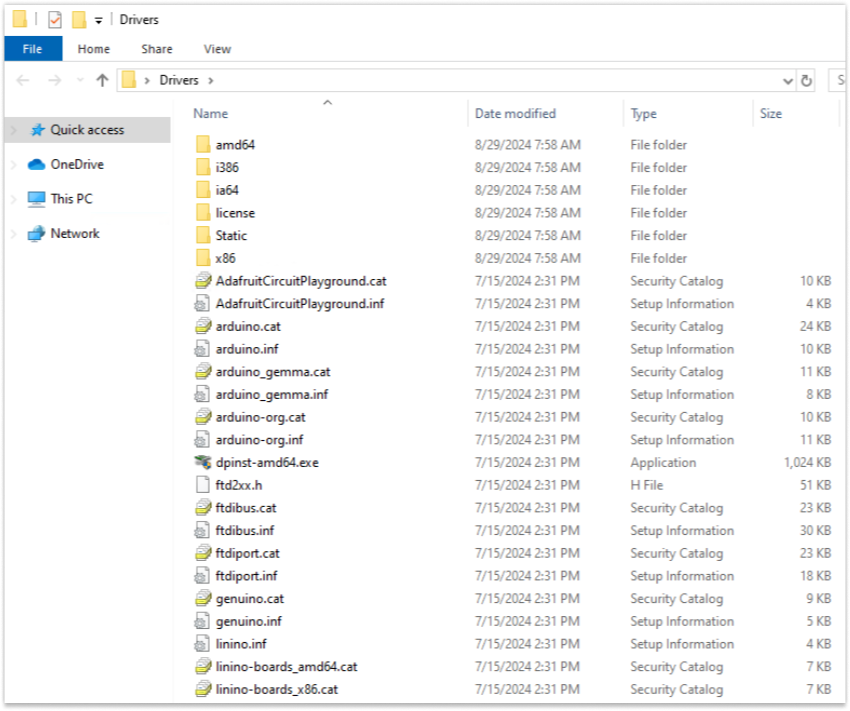Click the license folder icon

point(203,213)
